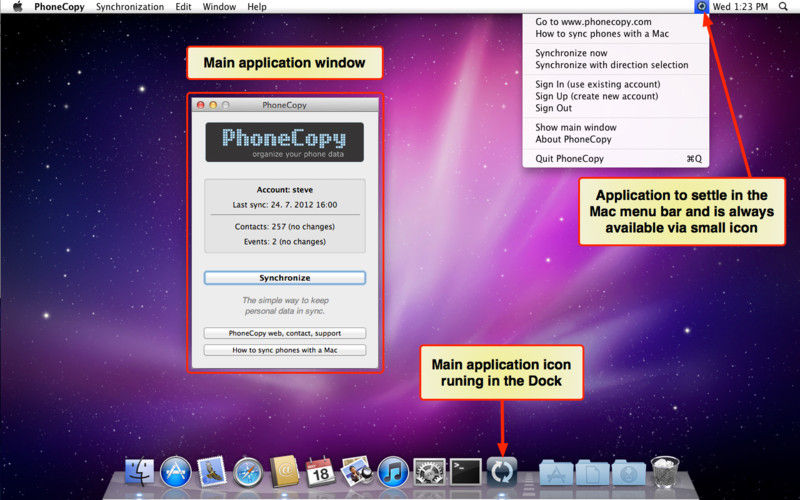Image resolution: width=800 pixels, height=500 pixels.
Task: Open the Help menu in the menu bar
Action: 257,6
